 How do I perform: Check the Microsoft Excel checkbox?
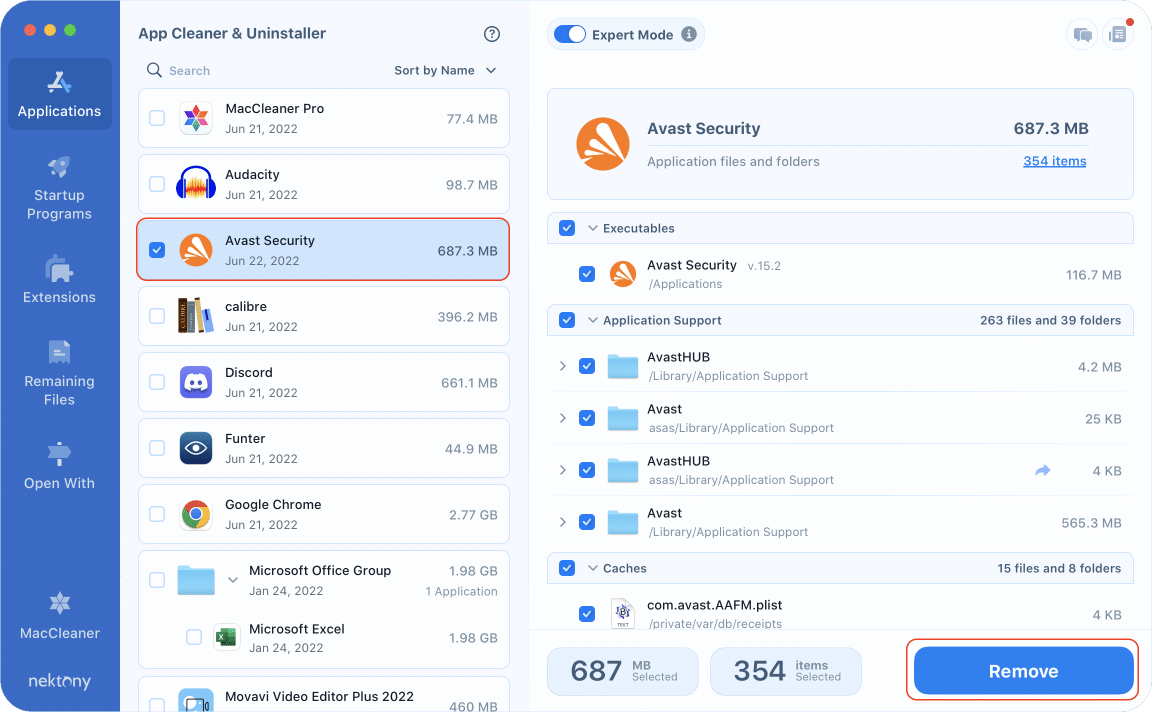pyautogui.click(x=194, y=637)
